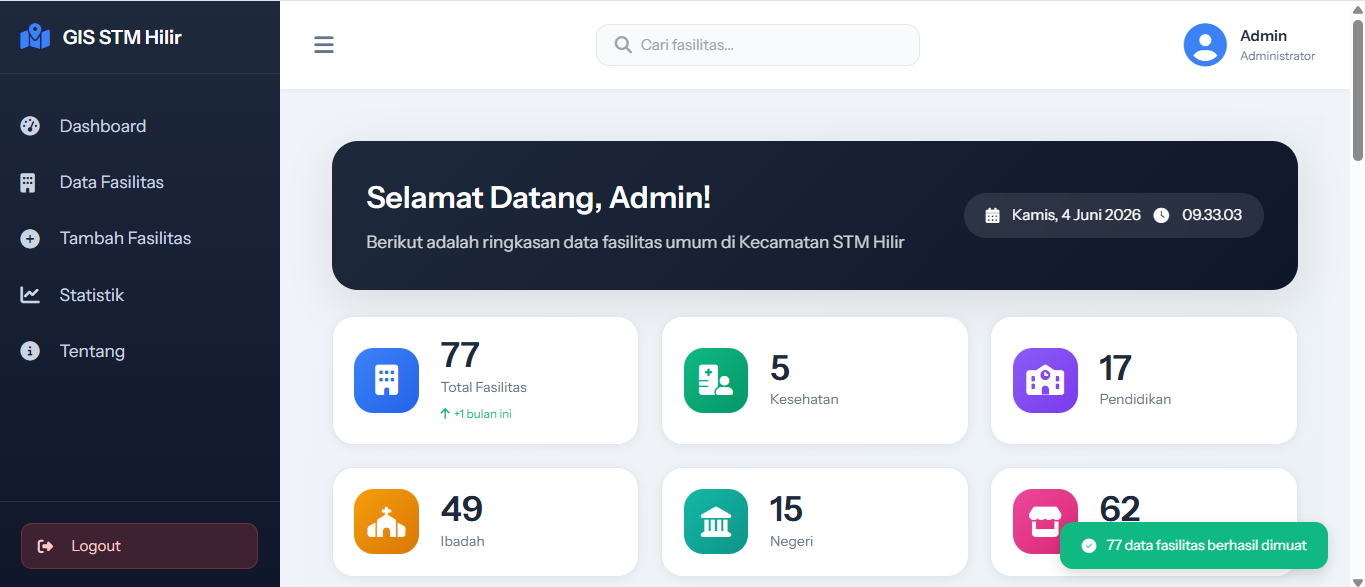Click the number 62 on the store card

point(1120,509)
